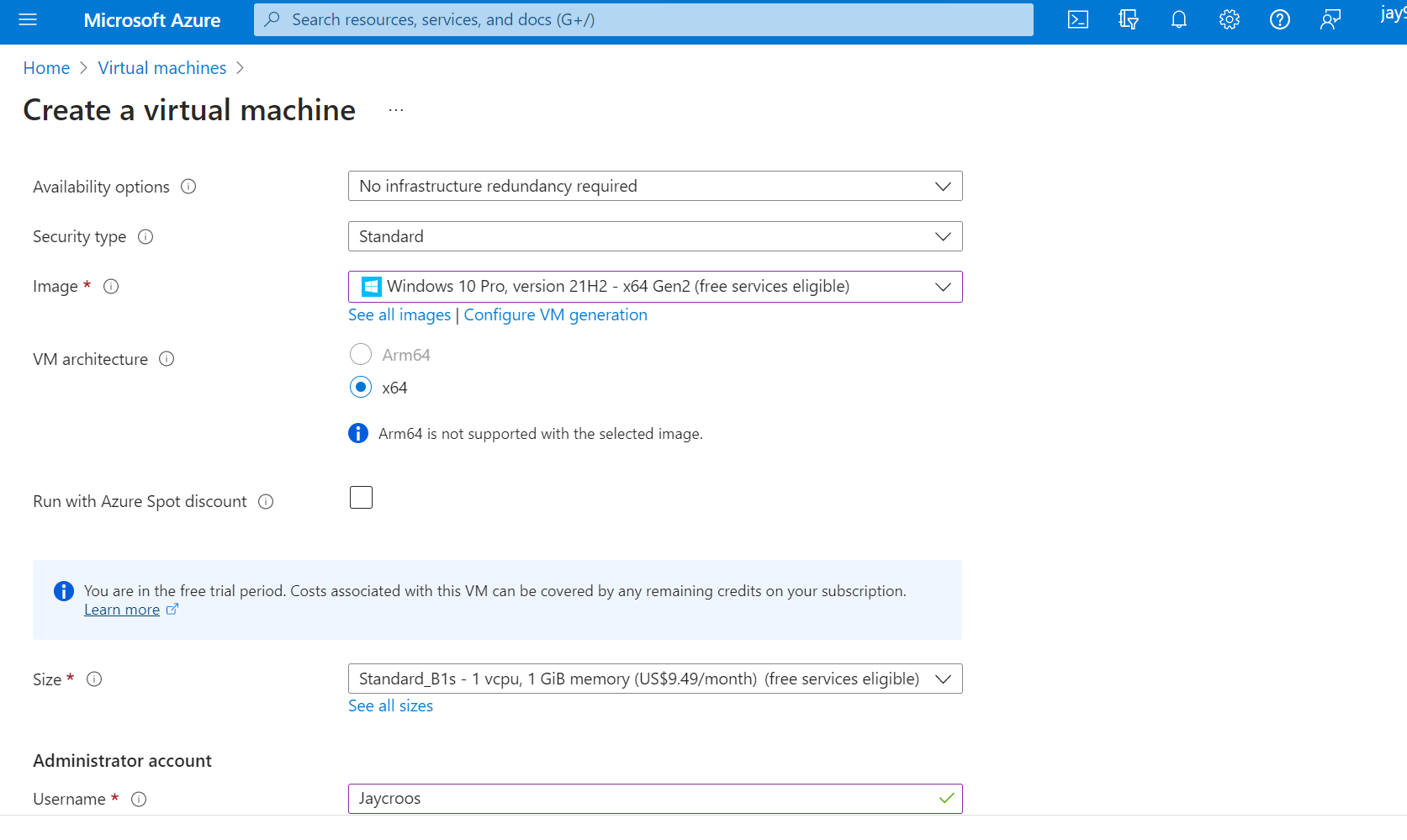This screenshot has width=1407, height=840.
Task: Go to the Home breadcrumb
Action: click(46, 68)
